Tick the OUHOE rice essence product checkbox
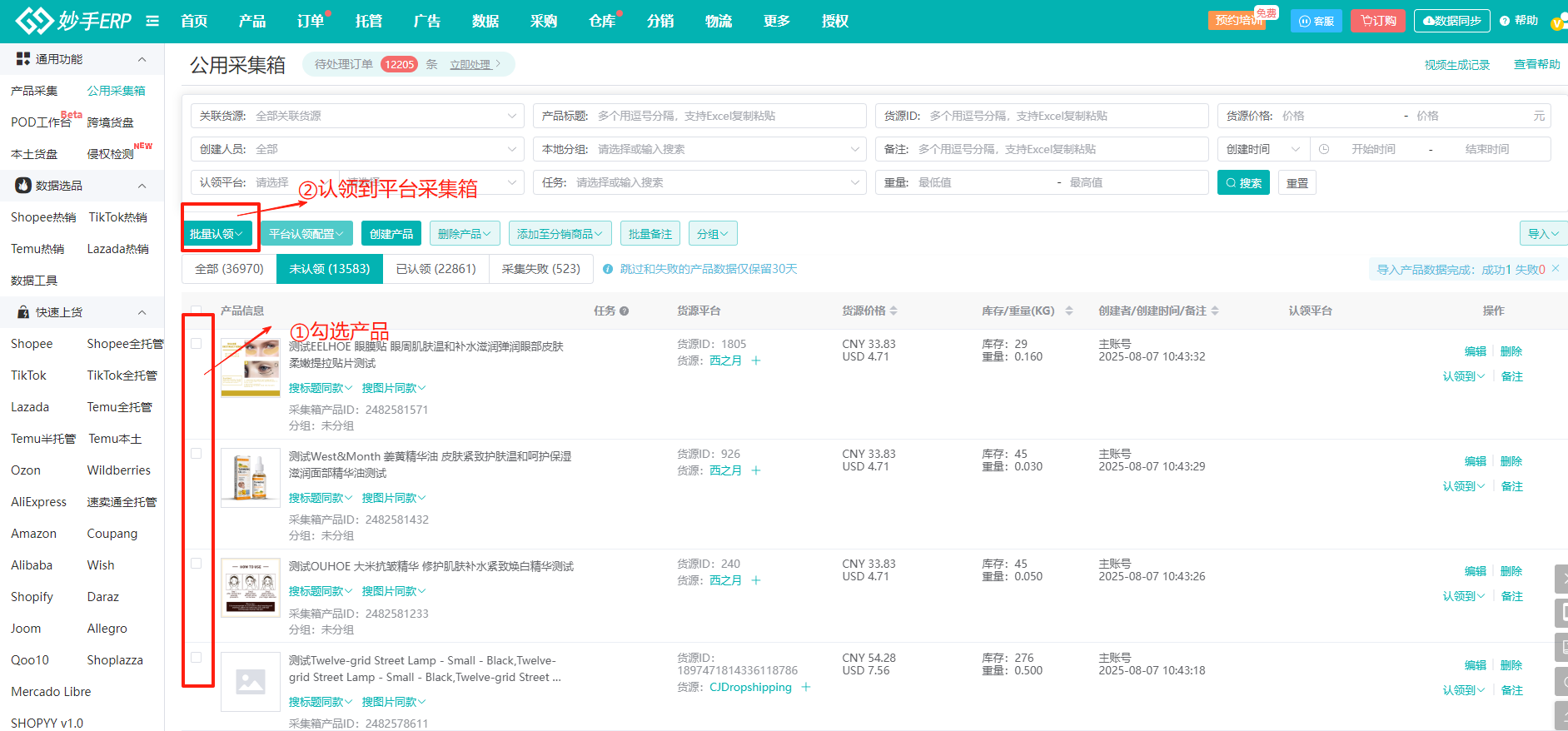The height and width of the screenshot is (731, 1568). [x=197, y=564]
